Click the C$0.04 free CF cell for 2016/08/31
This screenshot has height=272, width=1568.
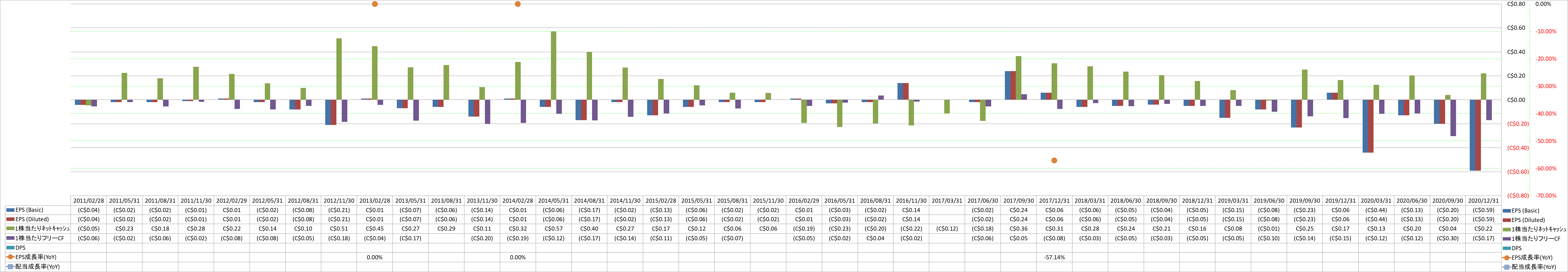point(875,238)
